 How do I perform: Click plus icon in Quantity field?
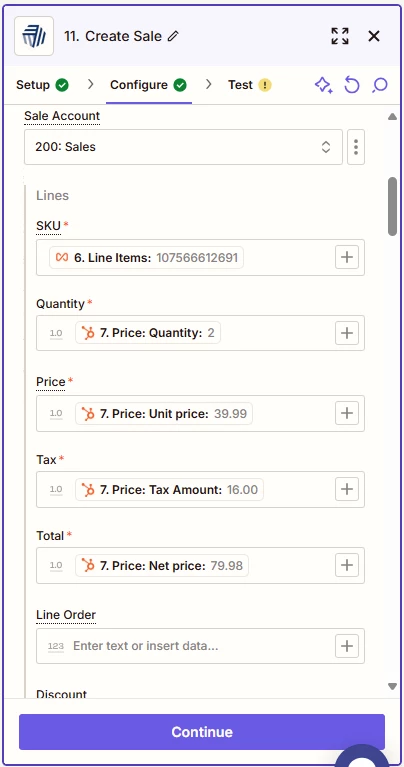347,333
